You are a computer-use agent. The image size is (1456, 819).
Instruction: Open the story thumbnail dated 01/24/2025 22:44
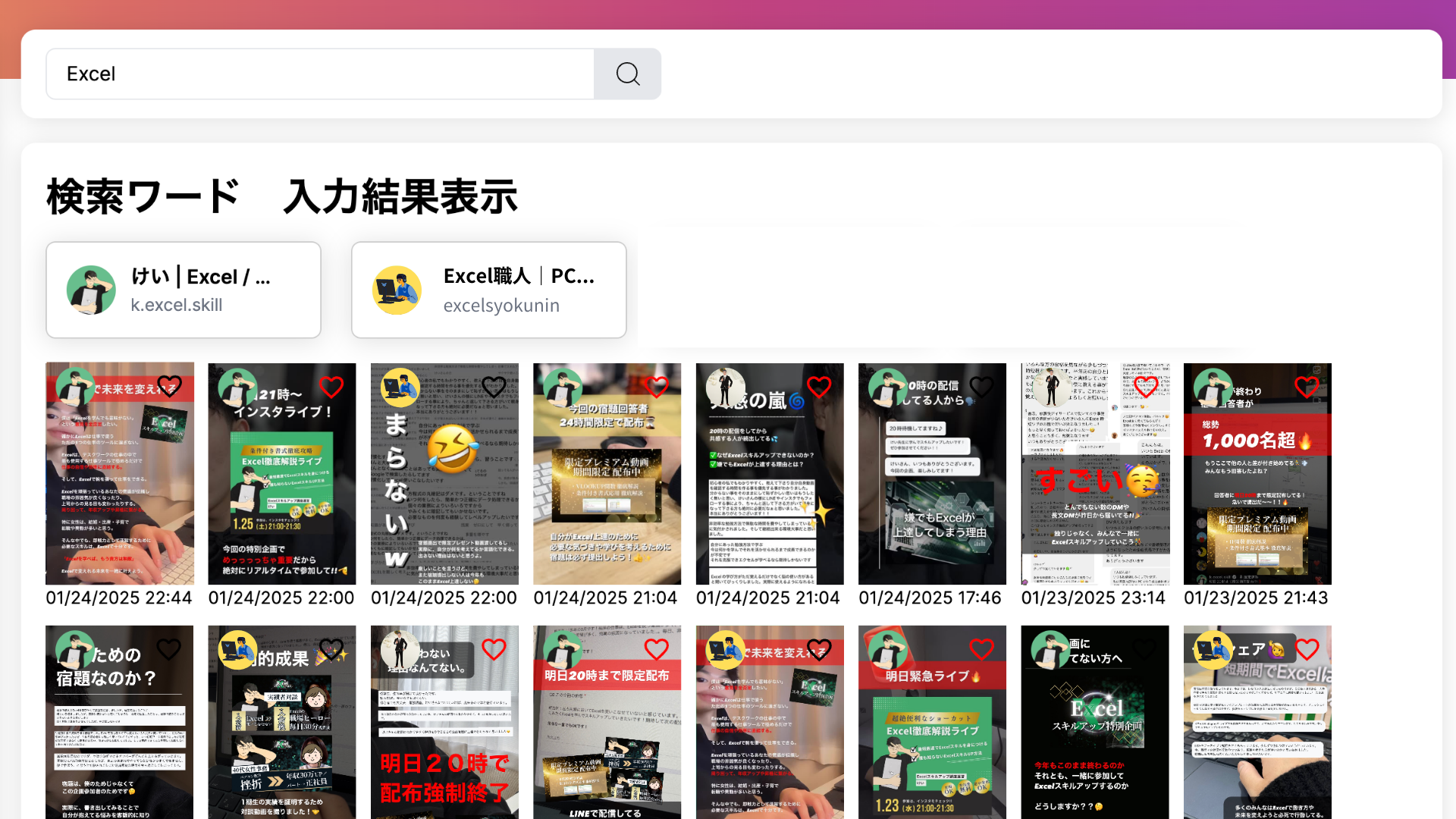[x=119, y=474]
